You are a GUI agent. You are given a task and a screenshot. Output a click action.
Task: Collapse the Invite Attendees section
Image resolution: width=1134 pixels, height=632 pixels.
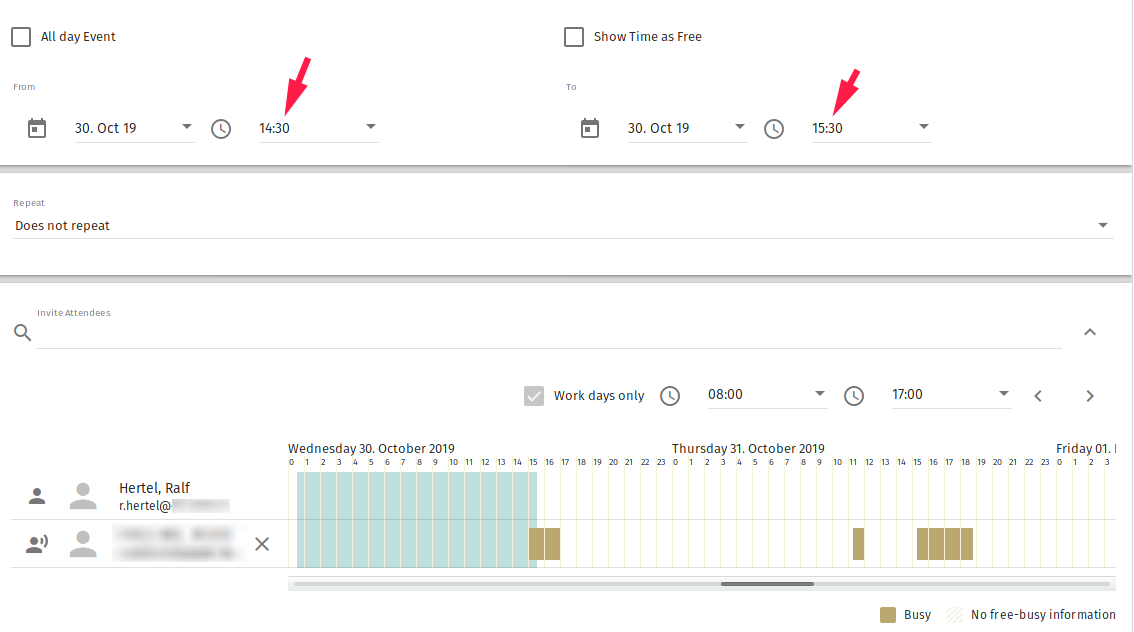coord(1090,332)
